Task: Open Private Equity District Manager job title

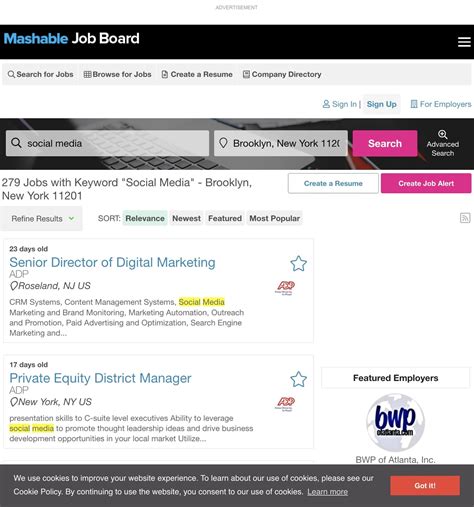Action: point(100,378)
